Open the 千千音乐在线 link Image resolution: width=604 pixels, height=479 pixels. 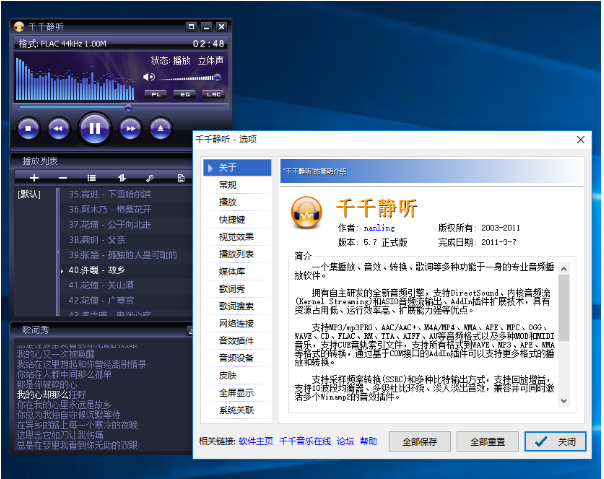click(x=305, y=441)
